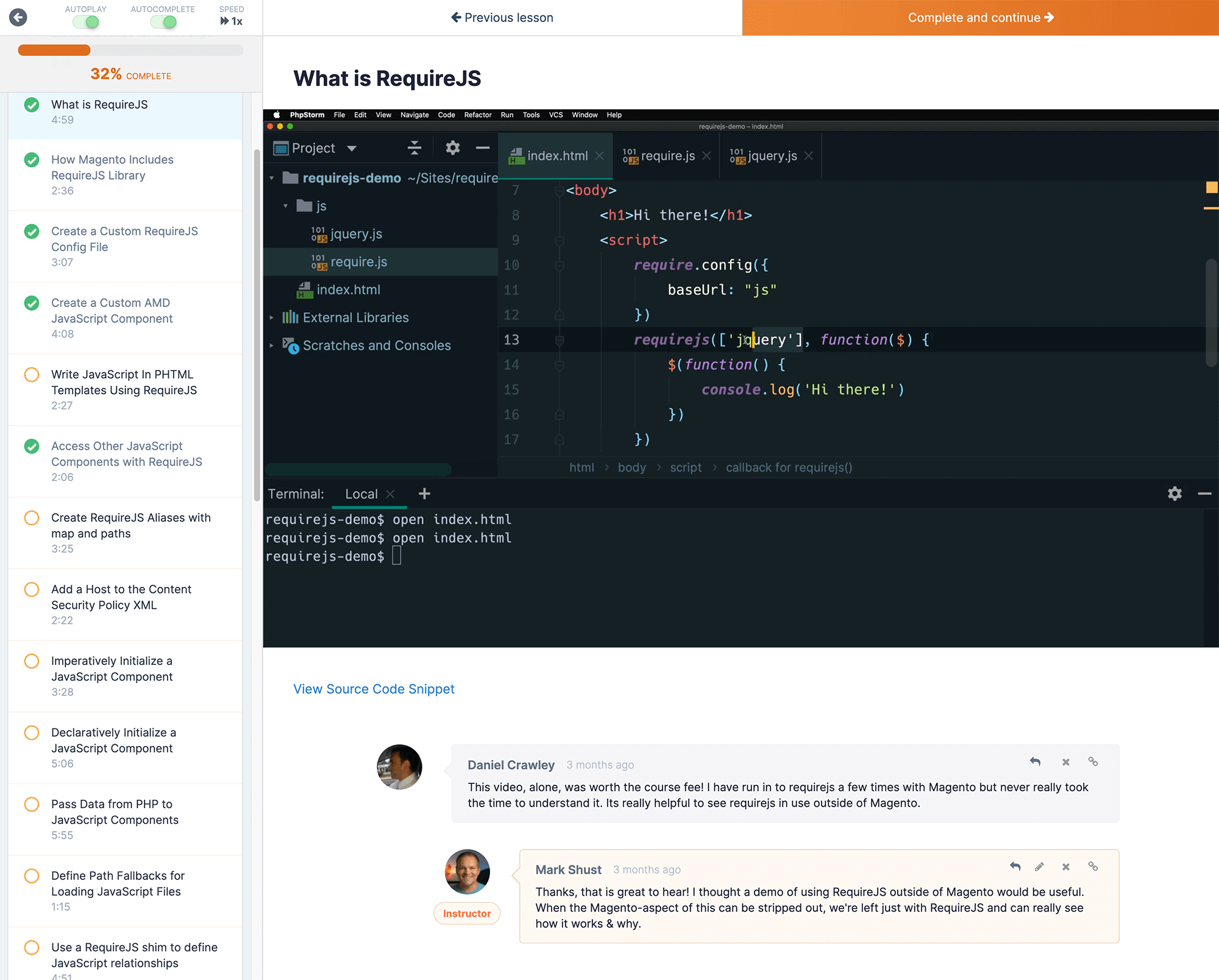Click the link icon on Mark Shust's comment
The width and height of the screenshot is (1219, 980).
[x=1093, y=867]
